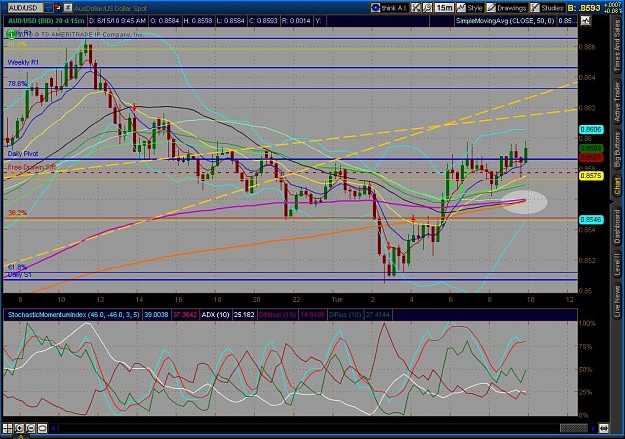
Task: Click the Daily Pivot level label
Action: pyautogui.click(x=23, y=154)
